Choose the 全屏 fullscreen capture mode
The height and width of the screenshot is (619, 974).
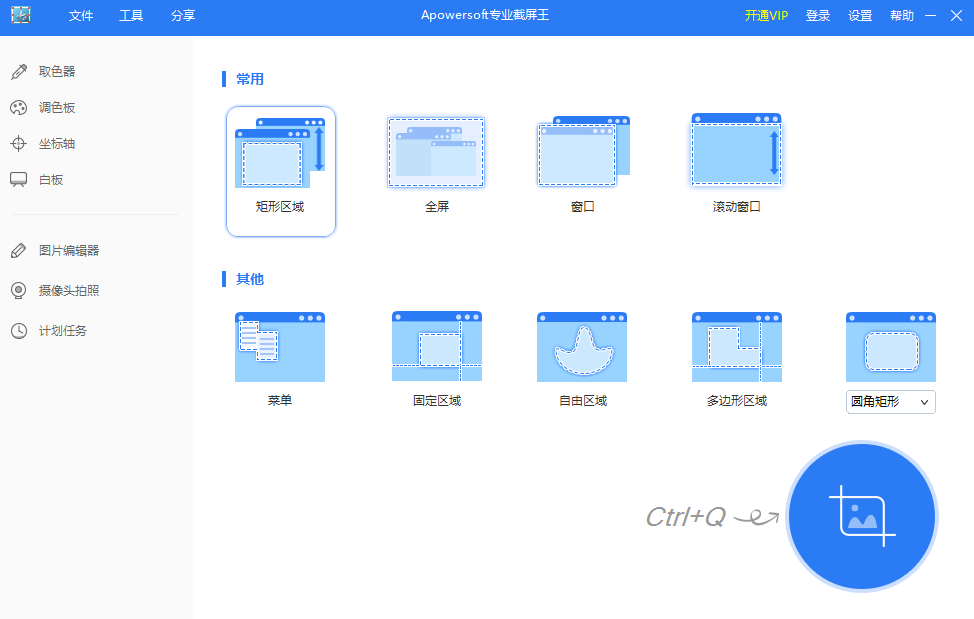[436, 152]
